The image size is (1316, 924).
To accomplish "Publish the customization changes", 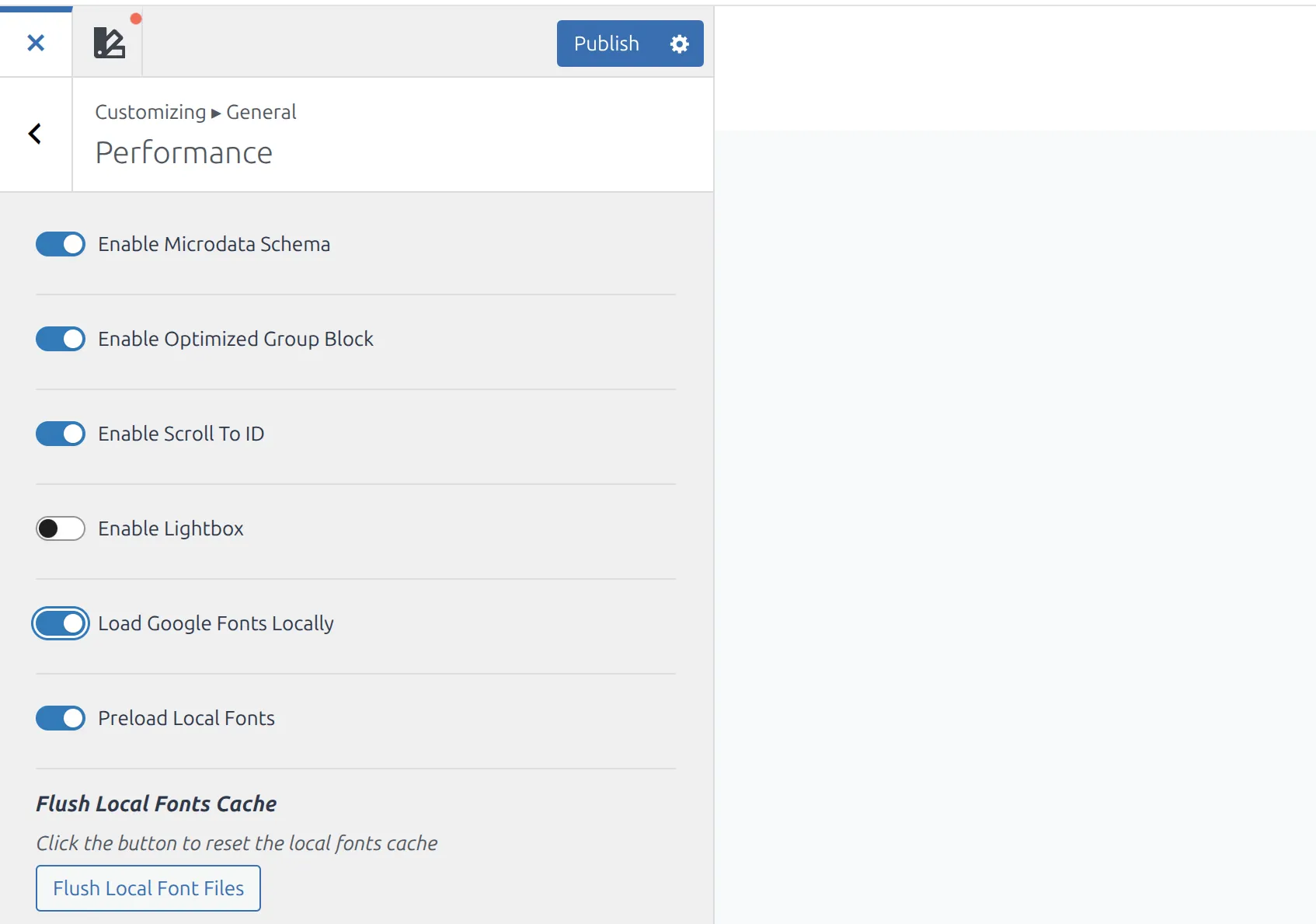I will [x=607, y=44].
